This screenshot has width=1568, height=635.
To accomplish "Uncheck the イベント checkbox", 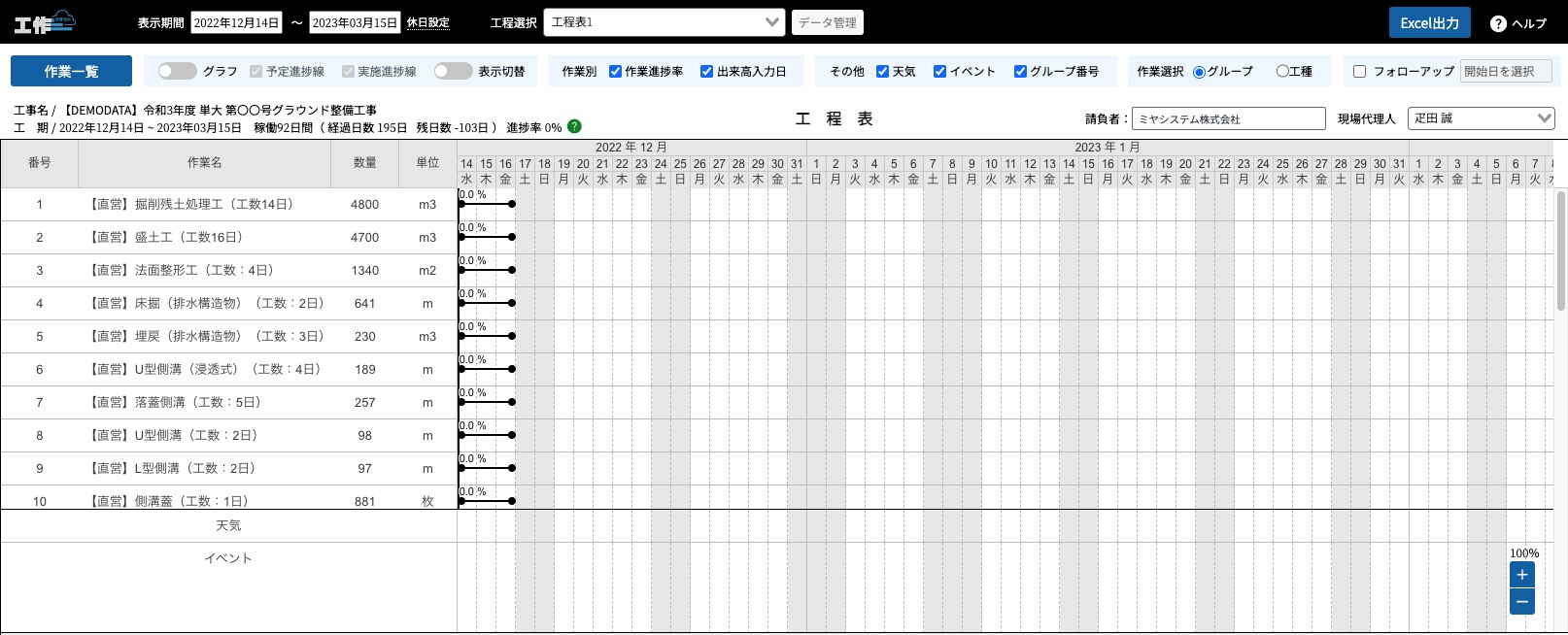I will click(939, 71).
